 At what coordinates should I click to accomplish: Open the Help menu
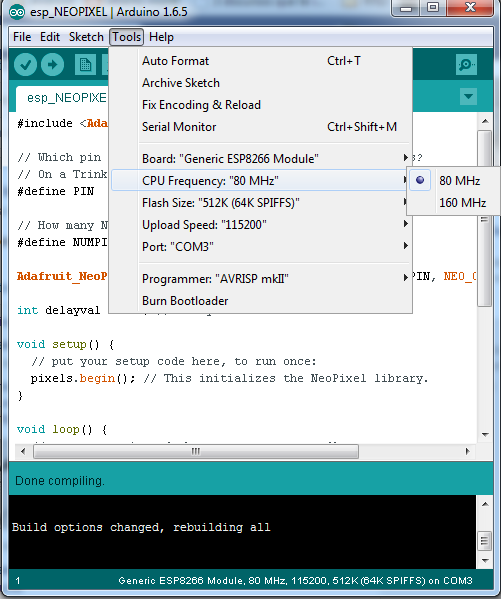click(x=161, y=37)
